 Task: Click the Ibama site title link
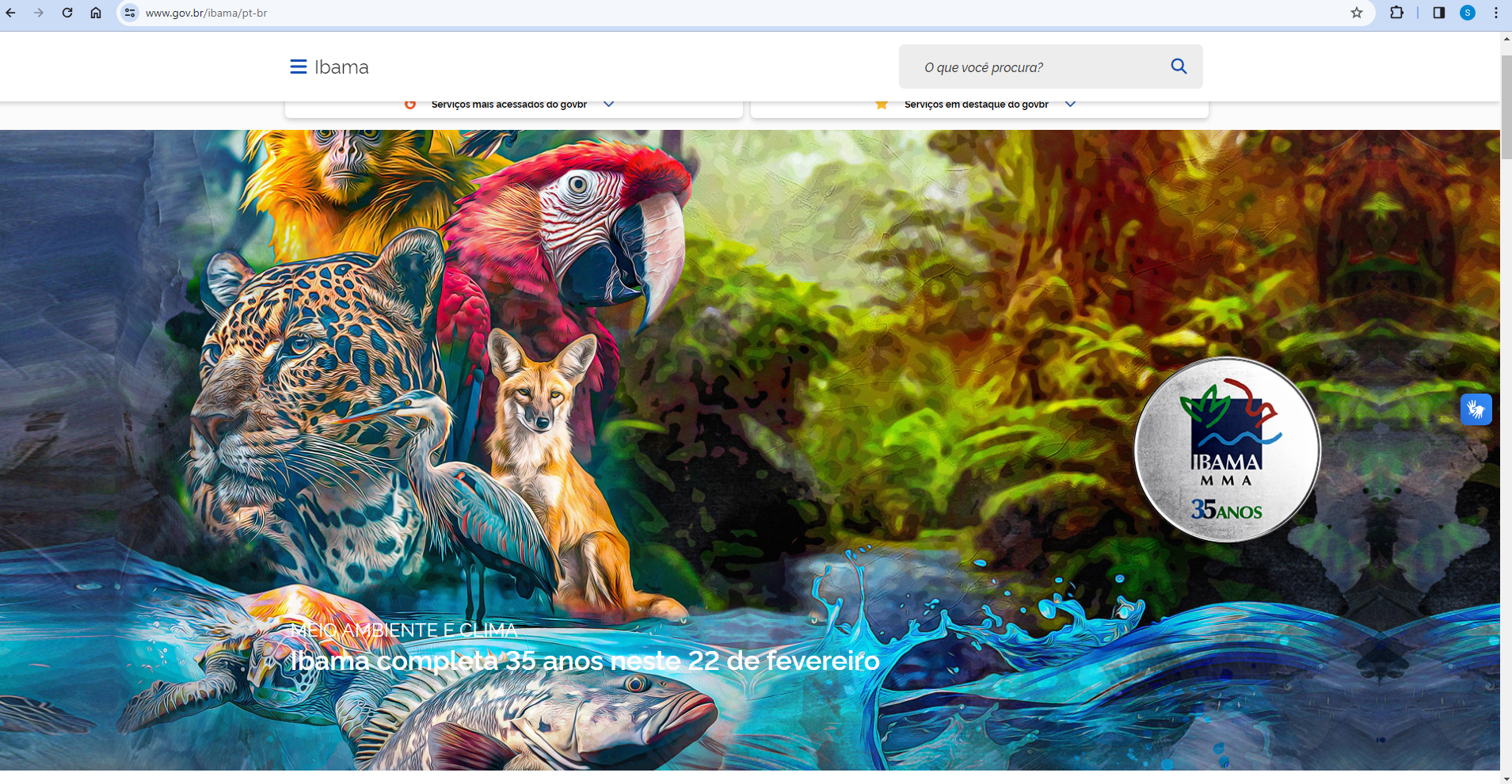(x=341, y=67)
